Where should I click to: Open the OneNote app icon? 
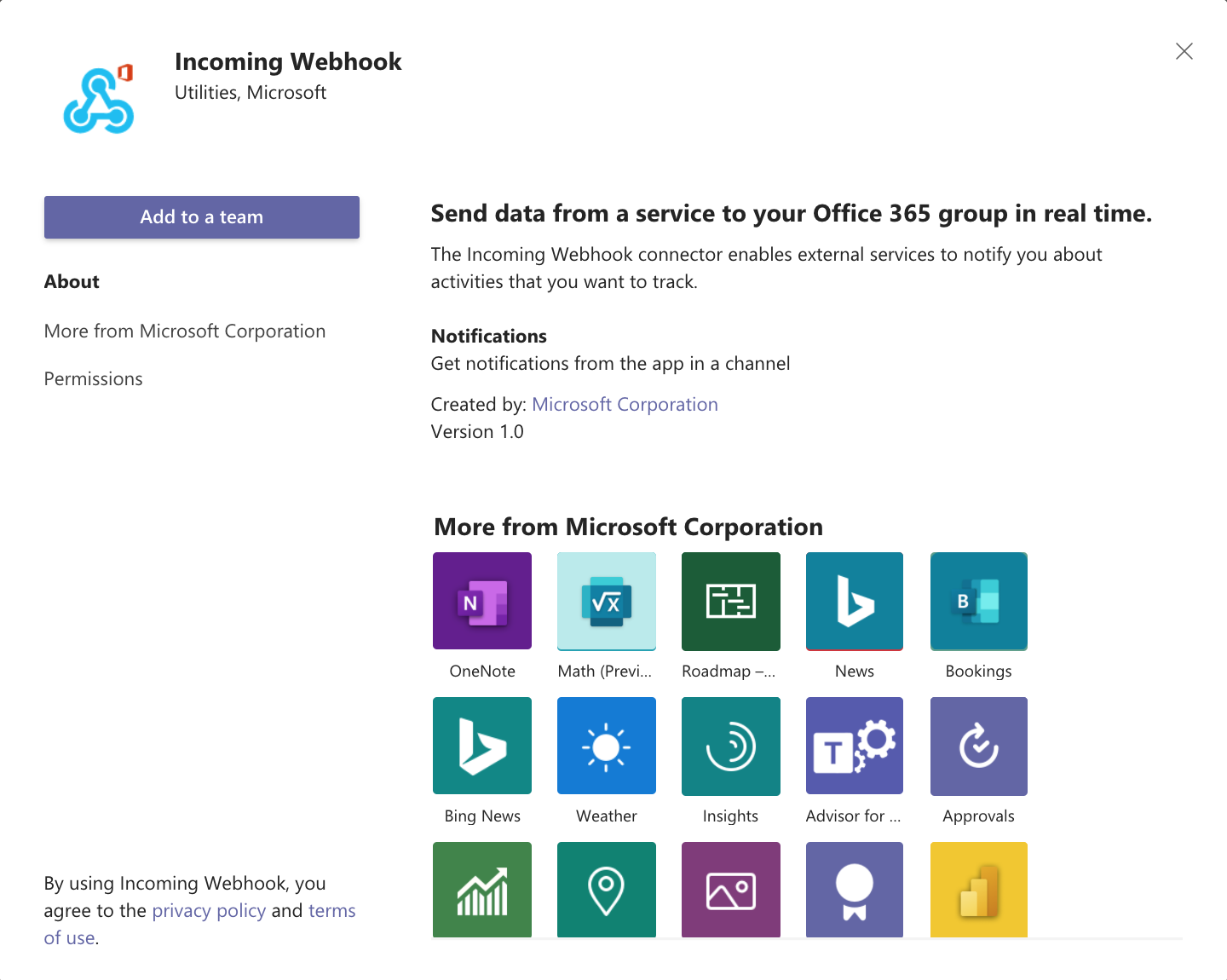[x=482, y=601]
